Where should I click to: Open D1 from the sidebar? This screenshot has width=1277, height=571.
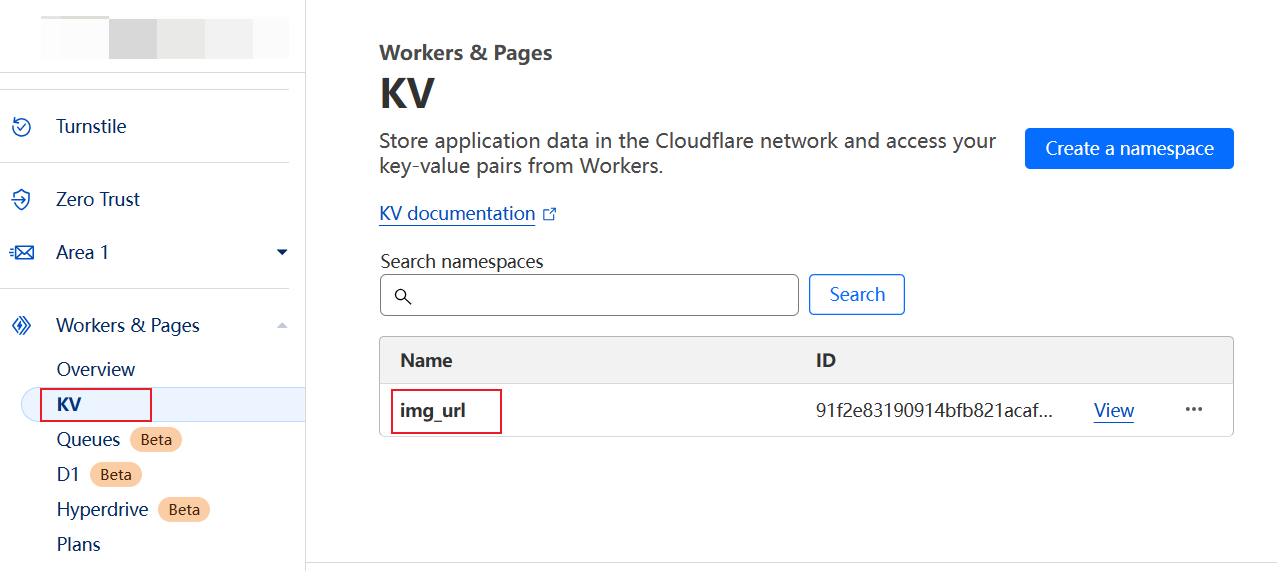coord(68,474)
